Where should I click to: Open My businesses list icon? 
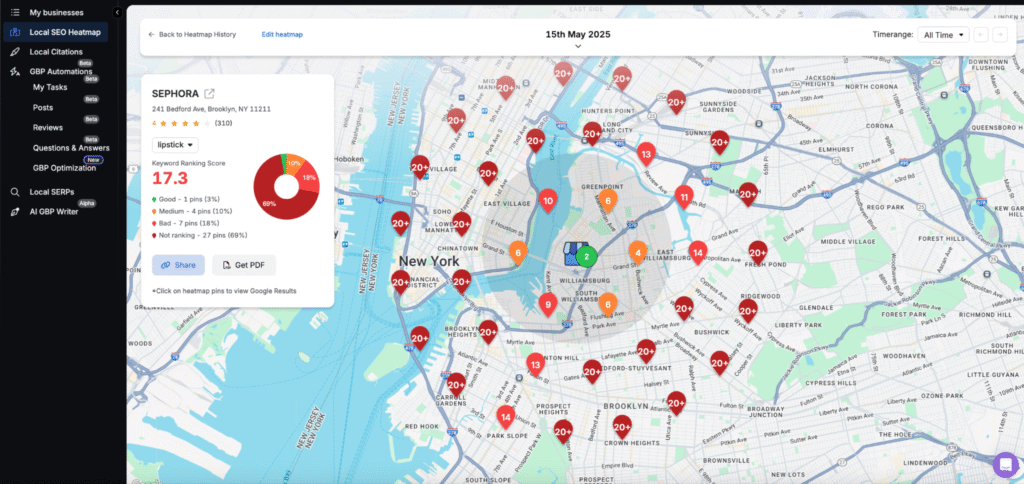[15, 12]
